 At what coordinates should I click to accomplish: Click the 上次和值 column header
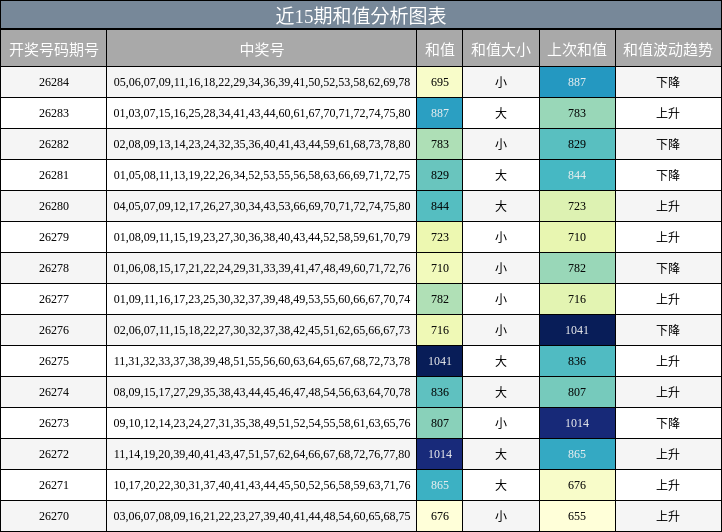[577, 49]
